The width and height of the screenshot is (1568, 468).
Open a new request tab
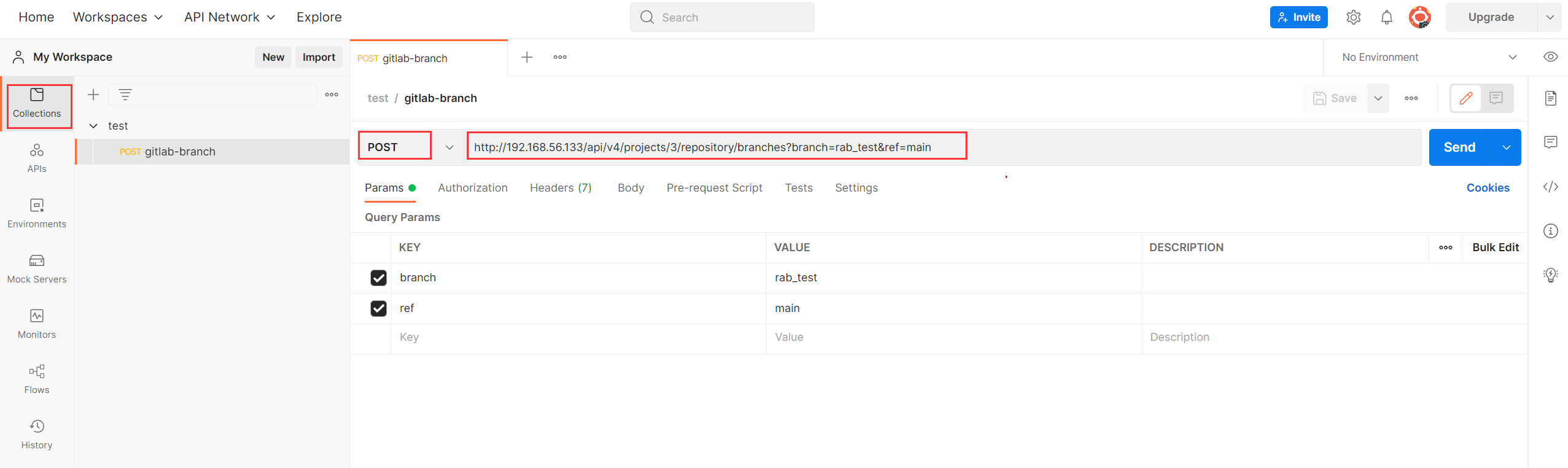527,57
